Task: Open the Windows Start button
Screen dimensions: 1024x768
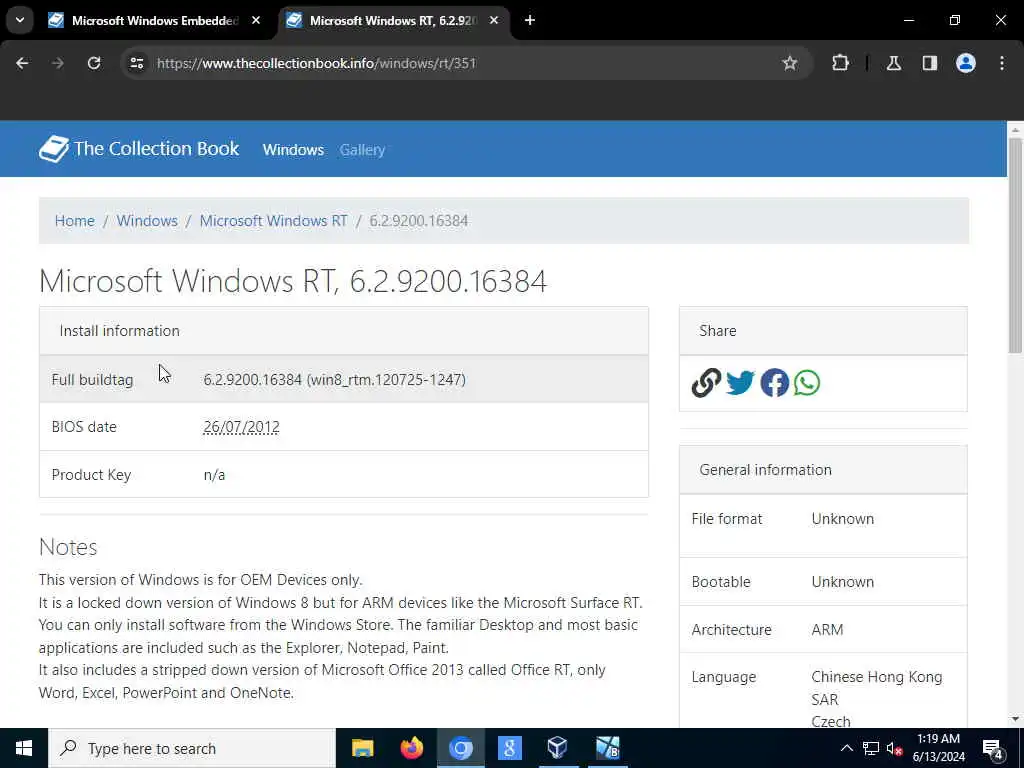Action: point(24,748)
